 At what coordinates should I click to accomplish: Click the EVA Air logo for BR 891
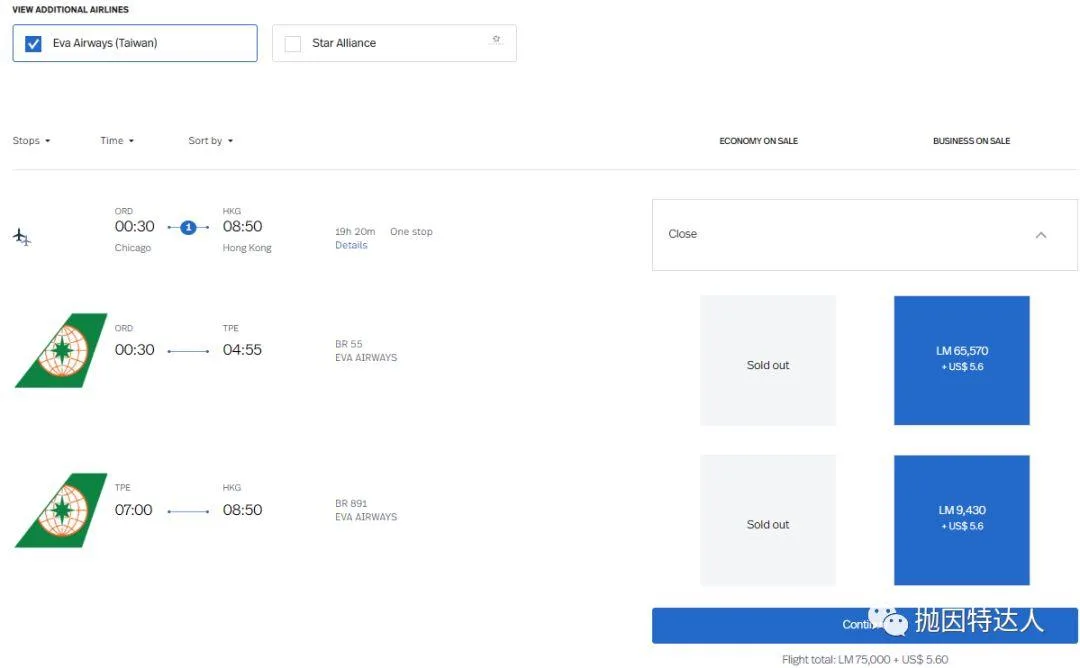click(x=62, y=511)
